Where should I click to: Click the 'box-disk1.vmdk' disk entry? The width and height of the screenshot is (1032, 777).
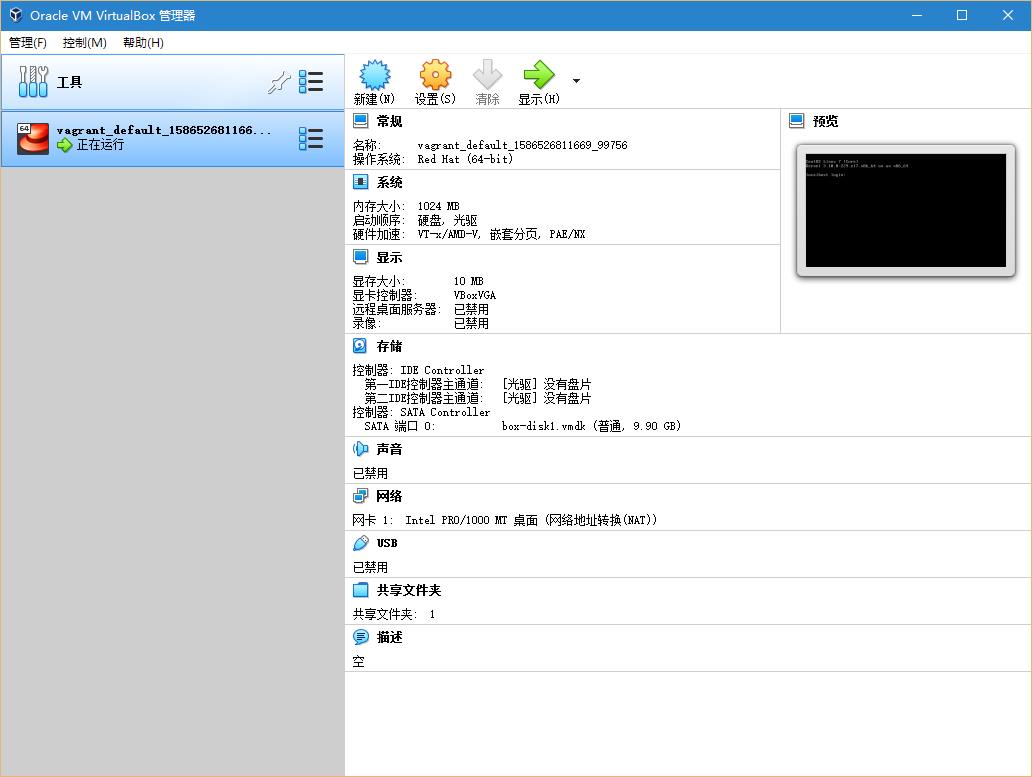click(591, 426)
